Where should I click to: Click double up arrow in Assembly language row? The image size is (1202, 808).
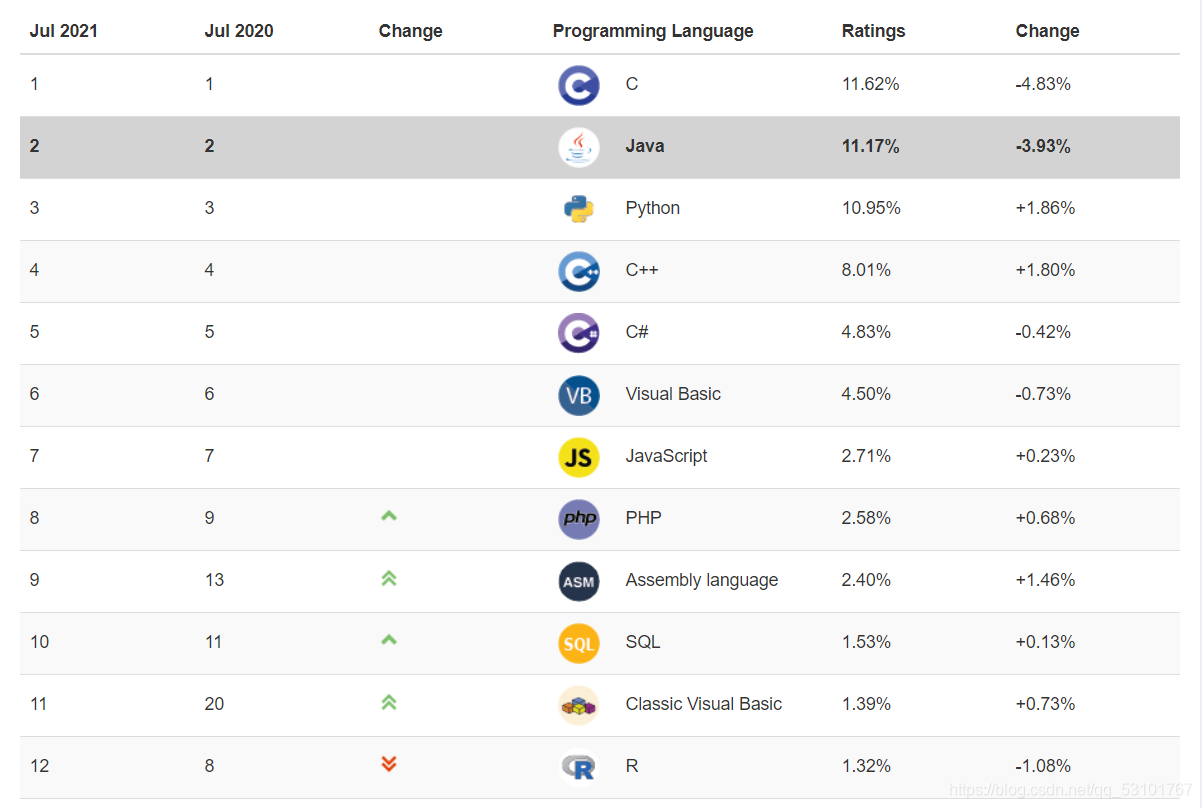click(x=389, y=578)
